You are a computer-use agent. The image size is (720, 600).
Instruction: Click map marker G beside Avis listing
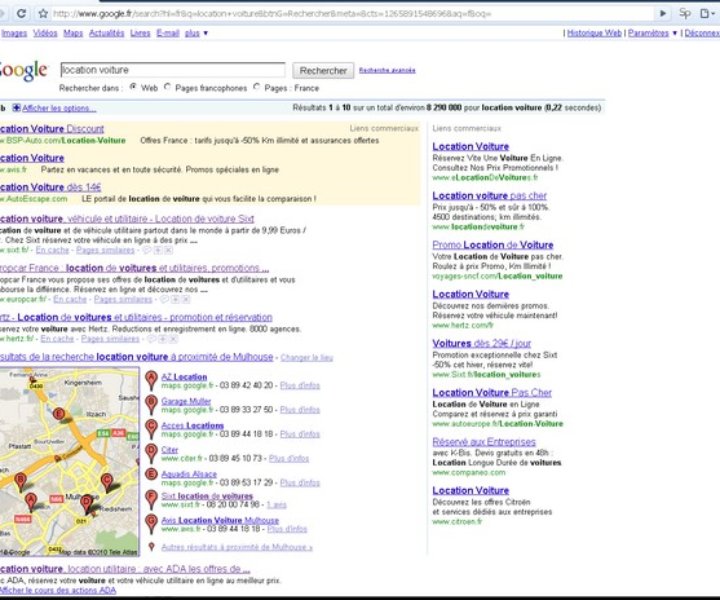(x=151, y=523)
